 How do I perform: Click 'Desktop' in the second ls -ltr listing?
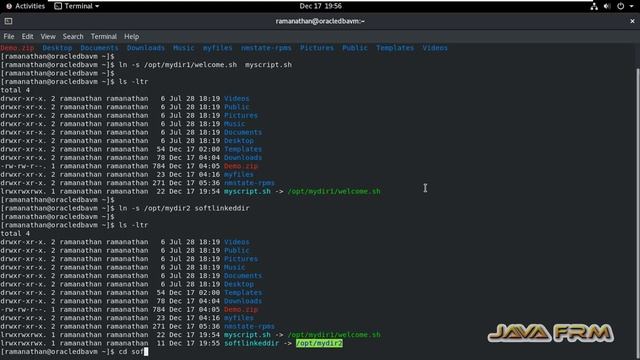pyautogui.click(x=239, y=284)
